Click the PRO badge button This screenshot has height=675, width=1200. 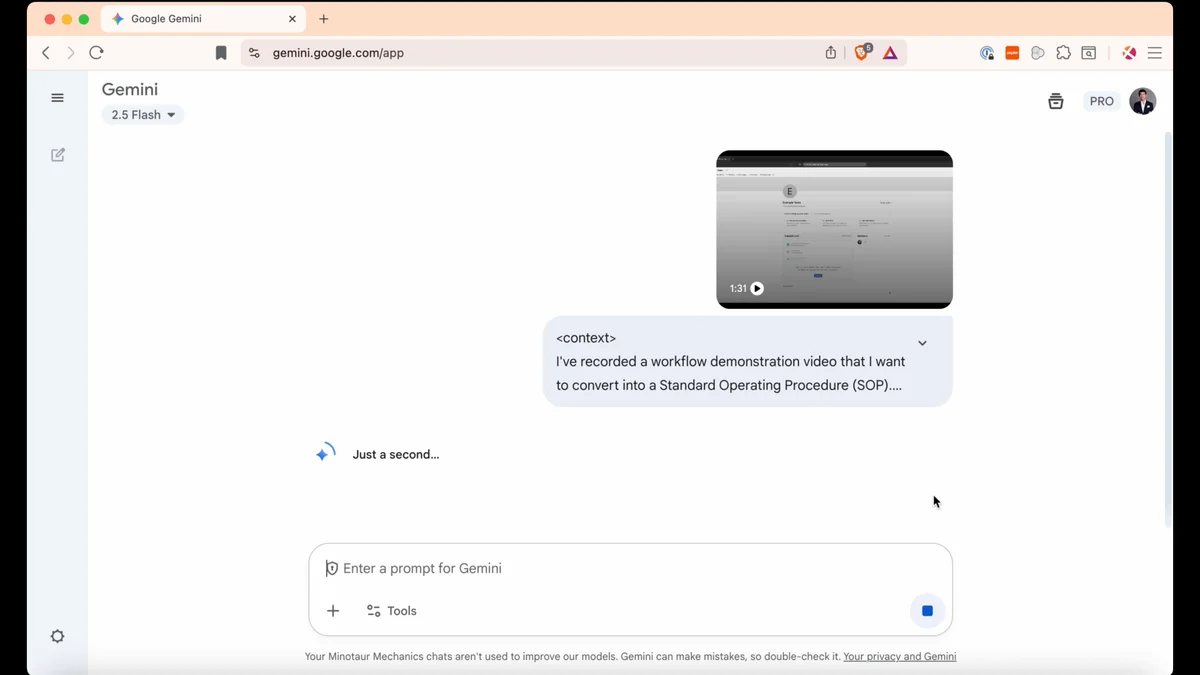(1101, 101)
